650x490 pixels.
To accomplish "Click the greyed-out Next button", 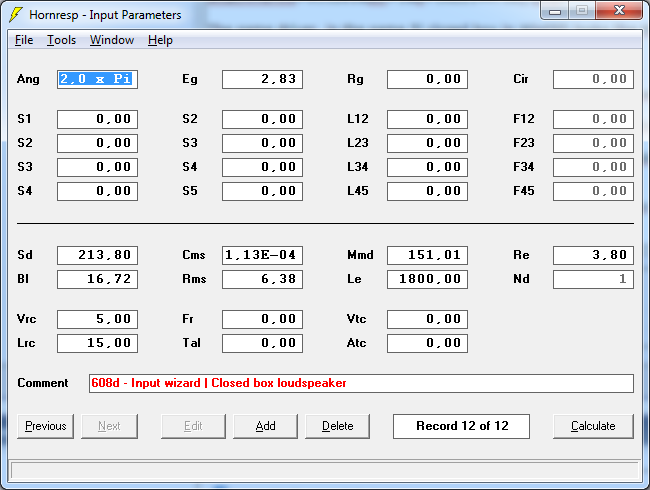I will [x=109, y=426].
